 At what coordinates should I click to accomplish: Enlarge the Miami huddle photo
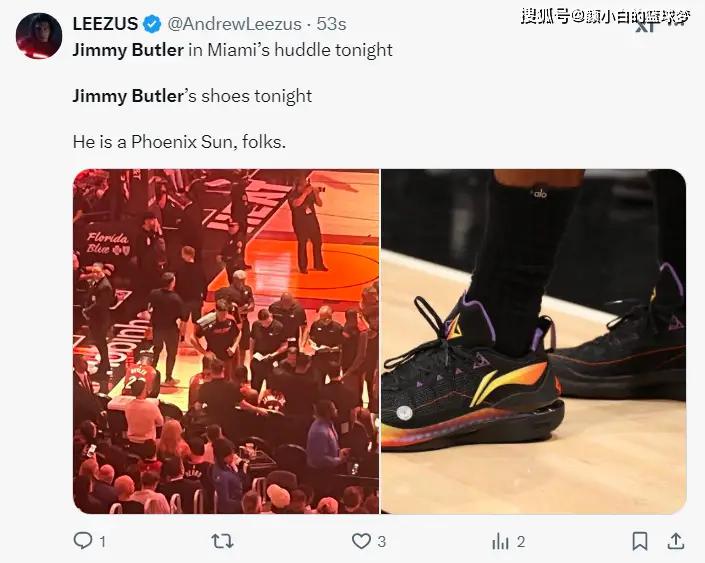click(226, 341)
